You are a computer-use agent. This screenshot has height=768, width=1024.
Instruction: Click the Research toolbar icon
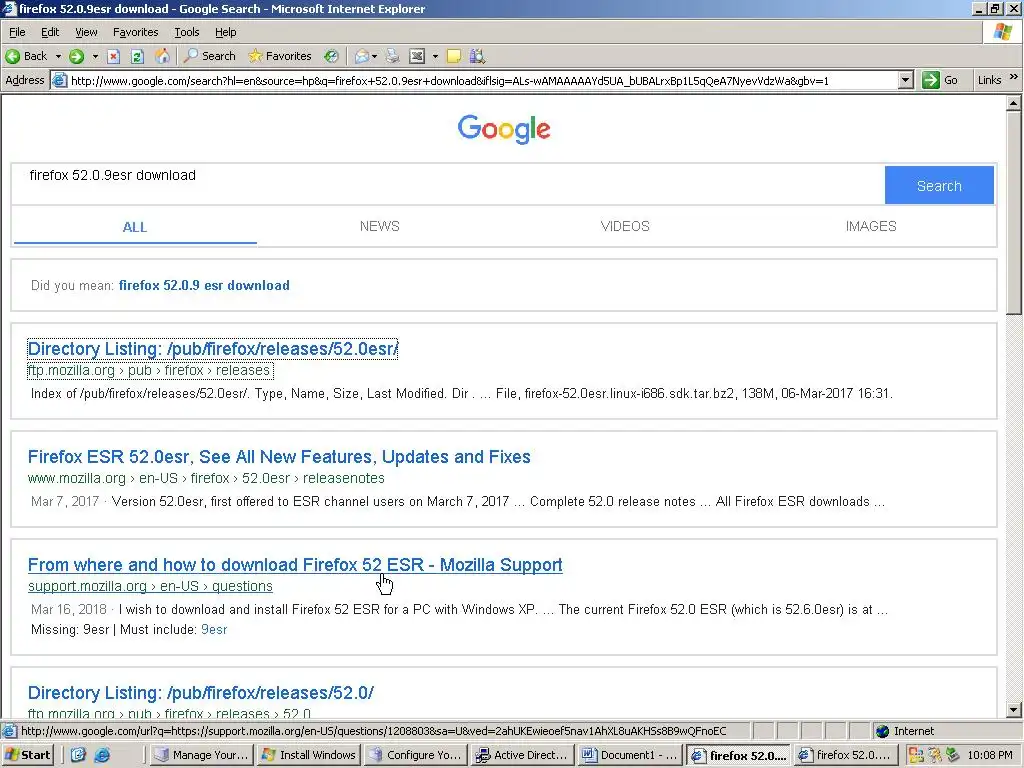click(477, 56)
